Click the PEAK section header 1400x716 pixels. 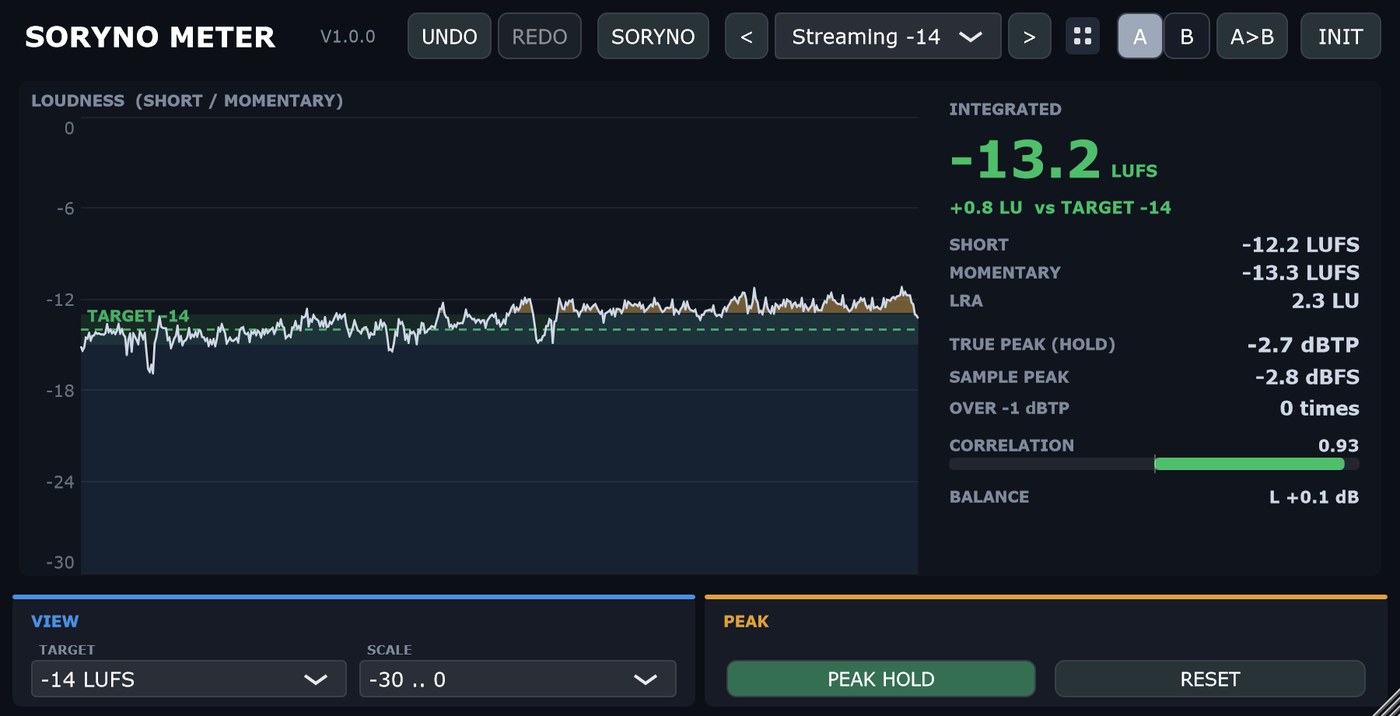(746, 622)
